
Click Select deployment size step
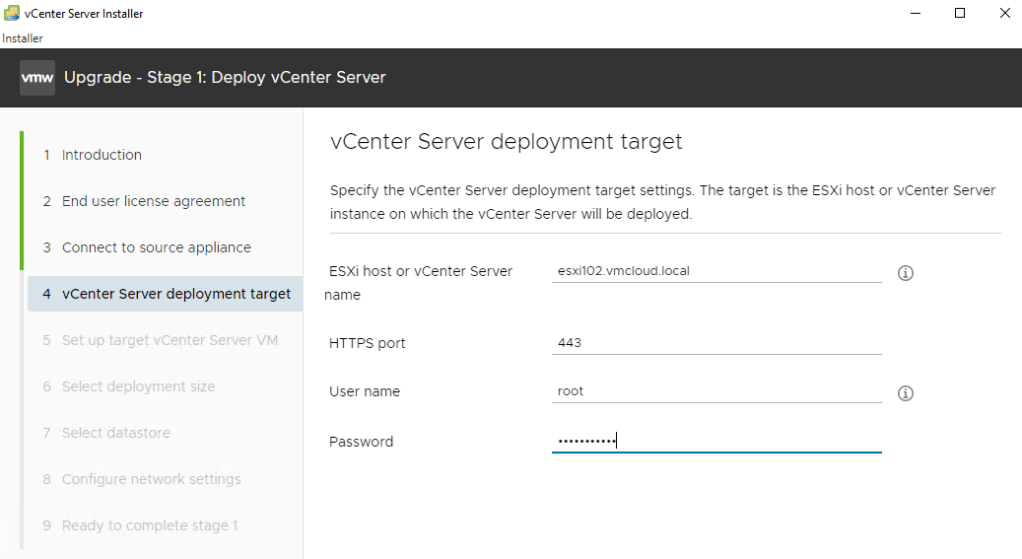(x=138, y=386)
